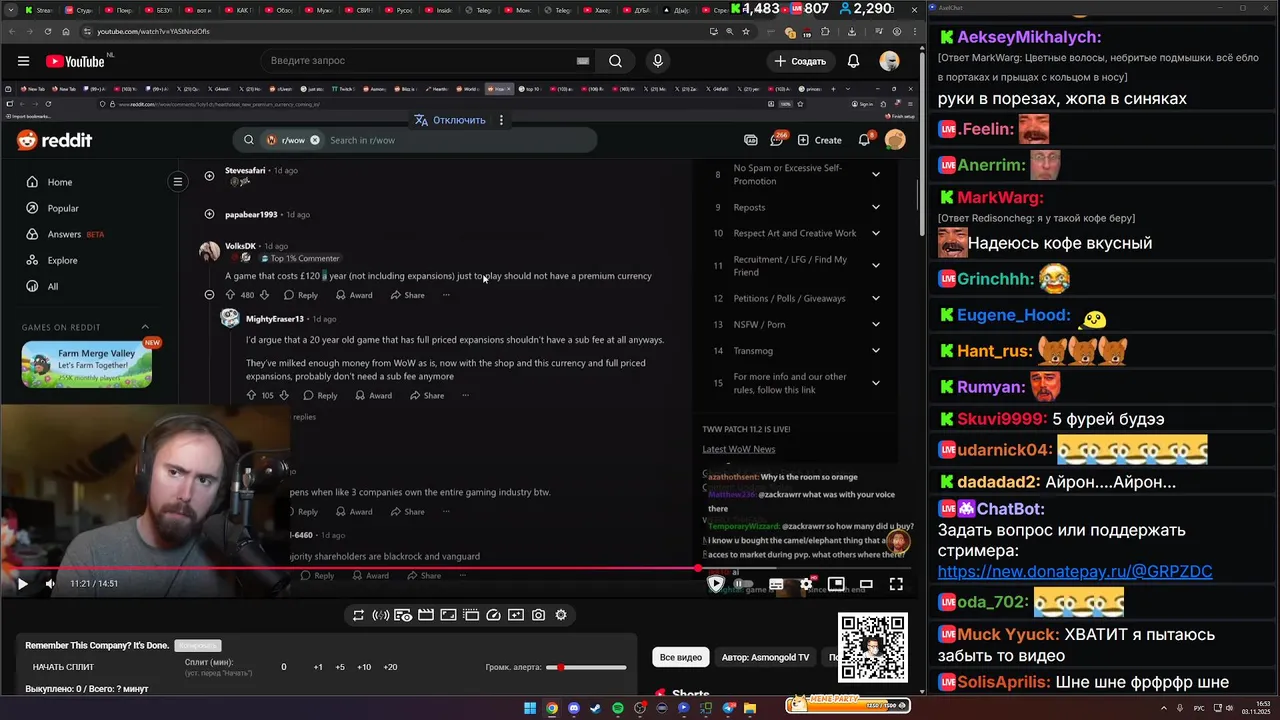Add +5 minutes to split

tap(340, 667)
